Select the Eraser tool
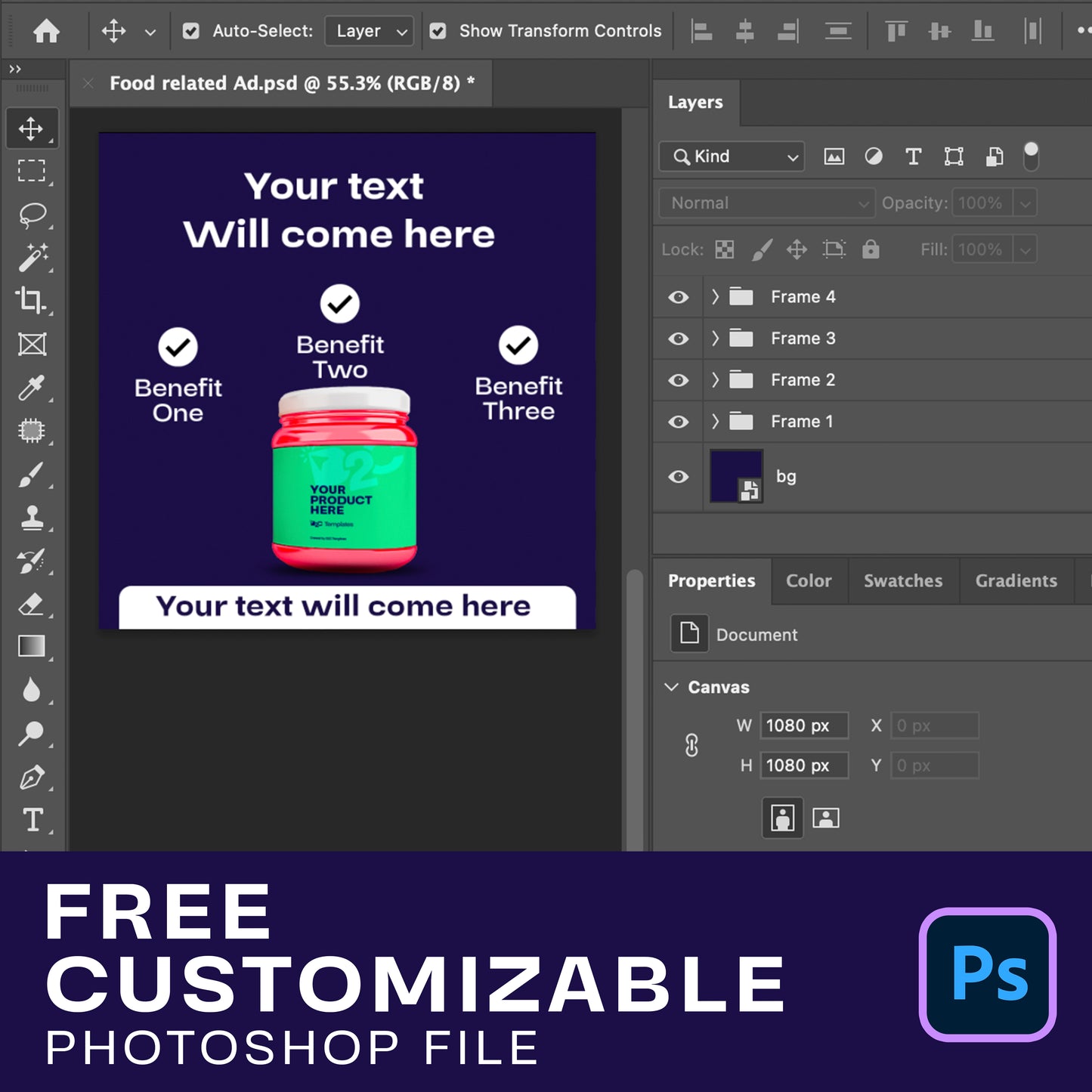 tap(32, 604)
